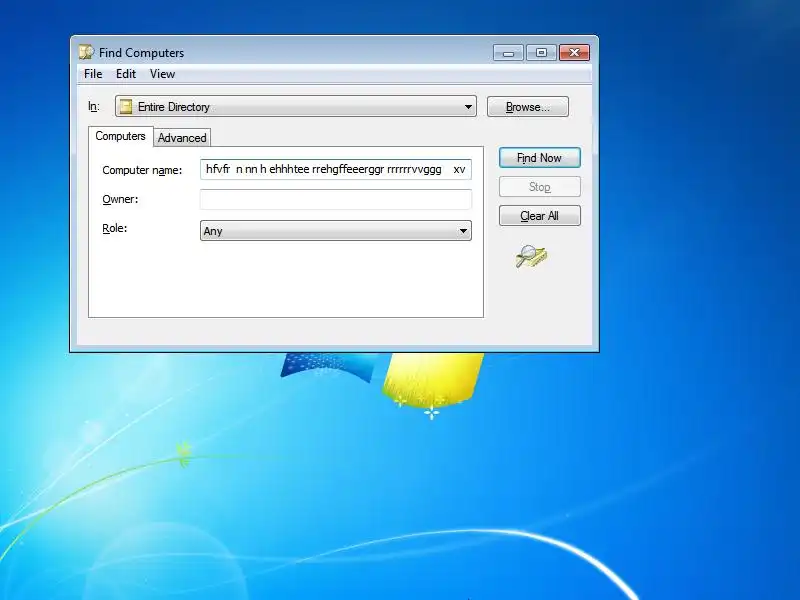The width and height of the screenshot is (800, 600).
Task: Start search with Find Now
Action: [x=539, y=158]
